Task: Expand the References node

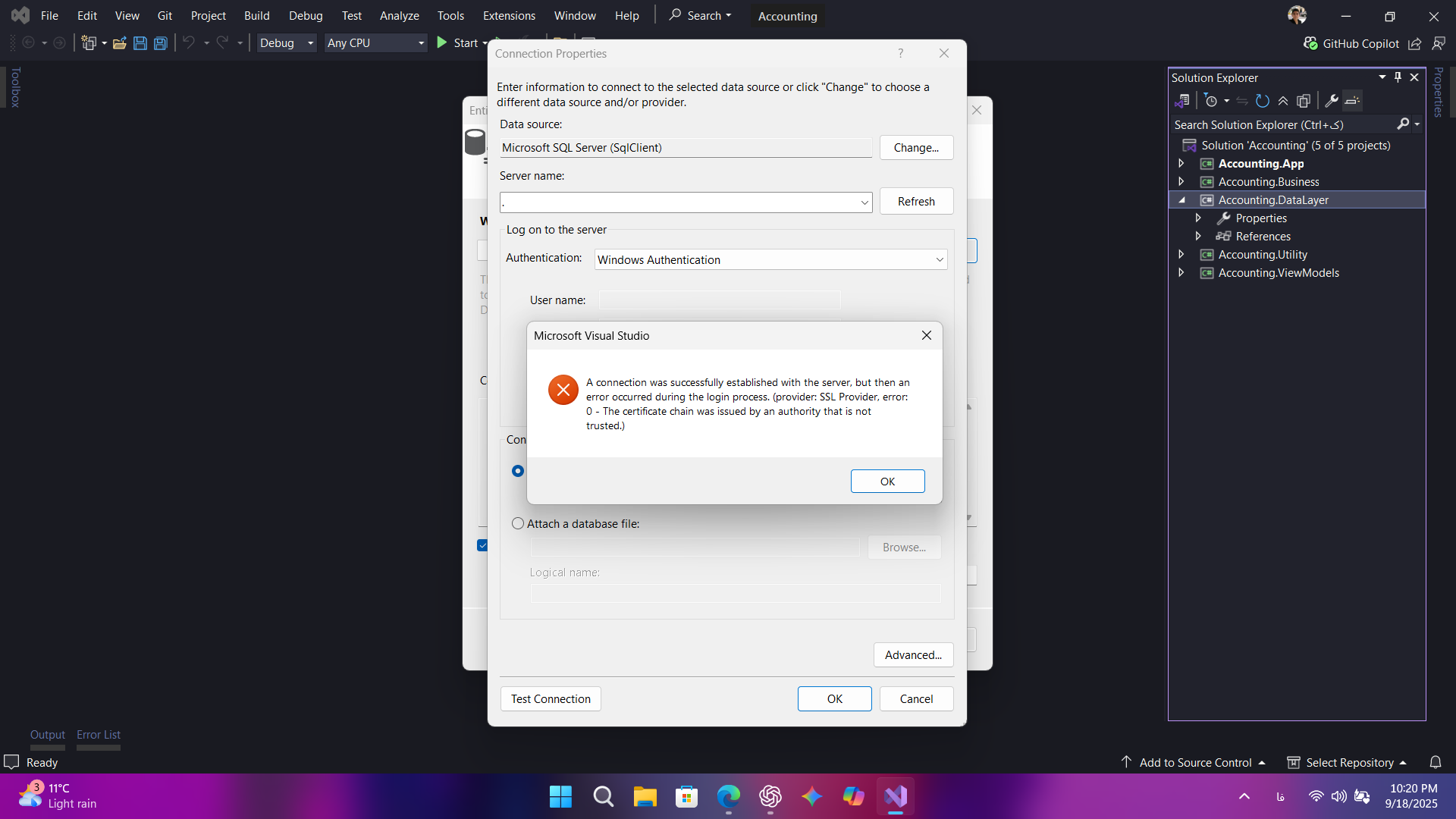Action: tap(1198, 237)
